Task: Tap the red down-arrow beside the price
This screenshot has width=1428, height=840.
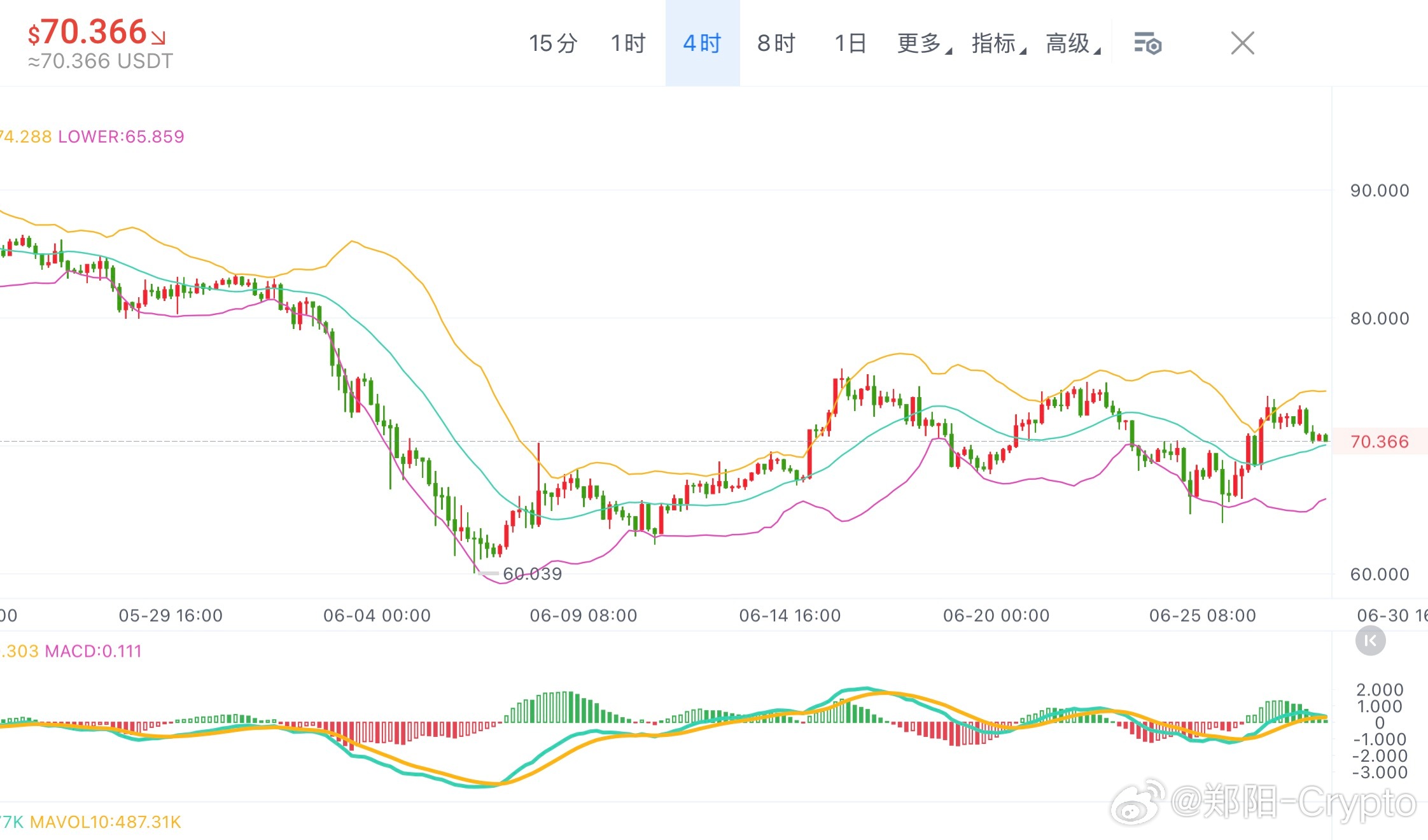Action: pos(158,38)
